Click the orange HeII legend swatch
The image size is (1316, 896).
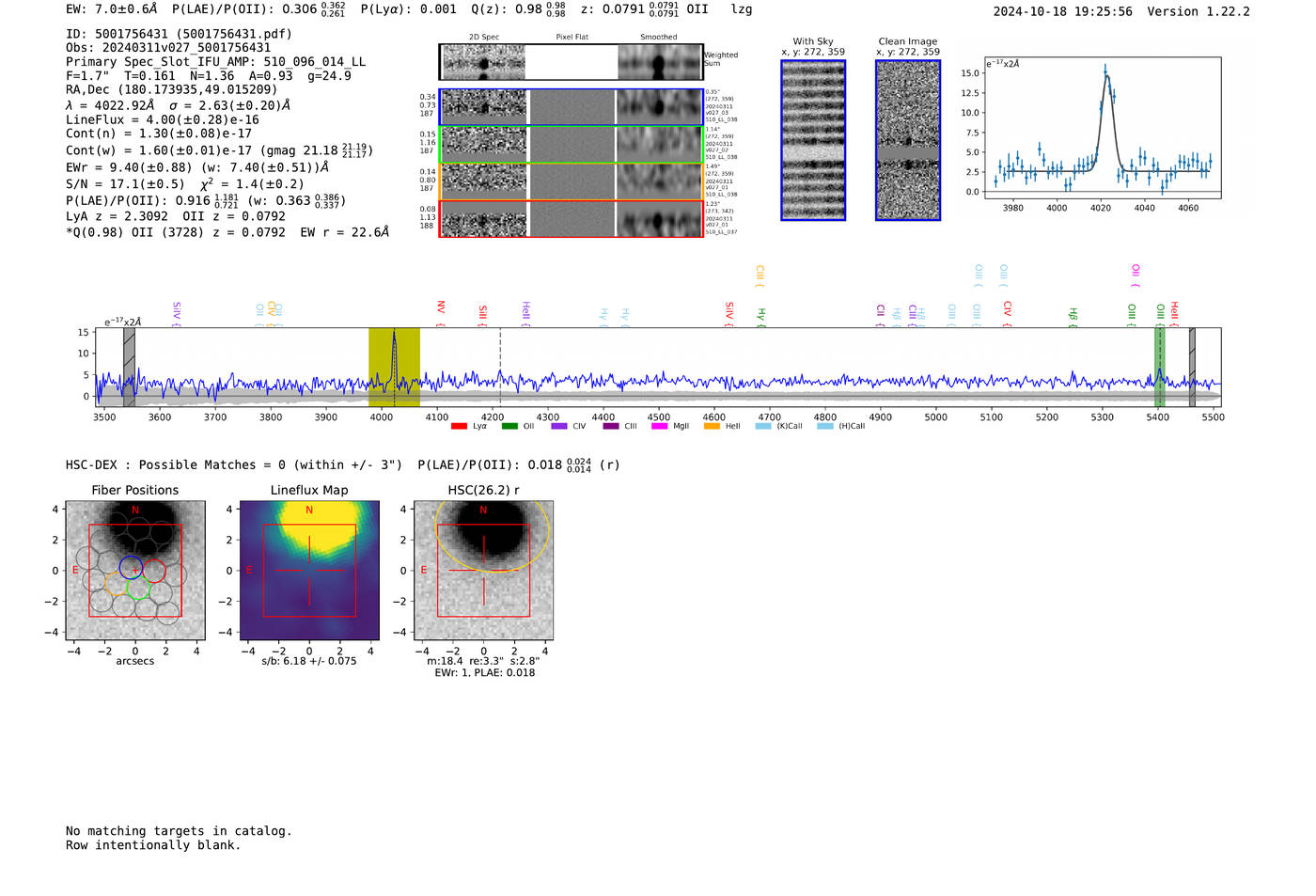coord(712,427)
